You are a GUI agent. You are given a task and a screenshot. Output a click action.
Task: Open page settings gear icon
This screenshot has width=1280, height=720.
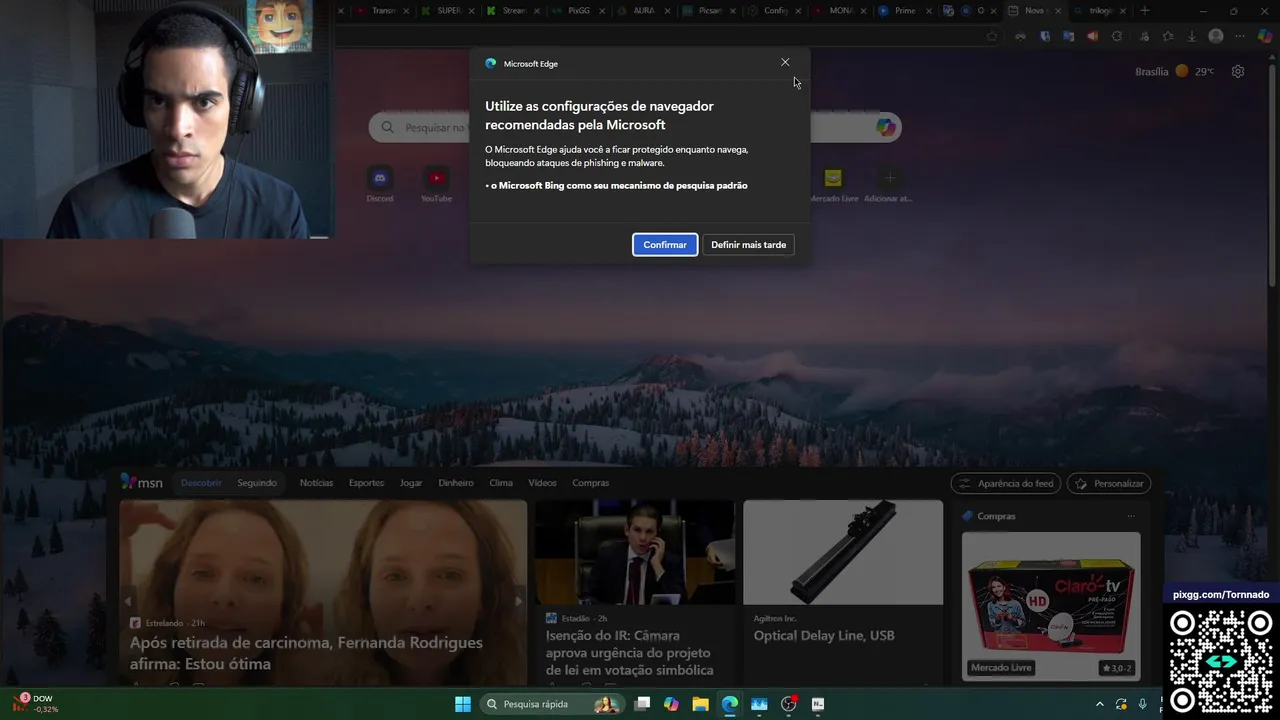click(x=1238, y=72)
